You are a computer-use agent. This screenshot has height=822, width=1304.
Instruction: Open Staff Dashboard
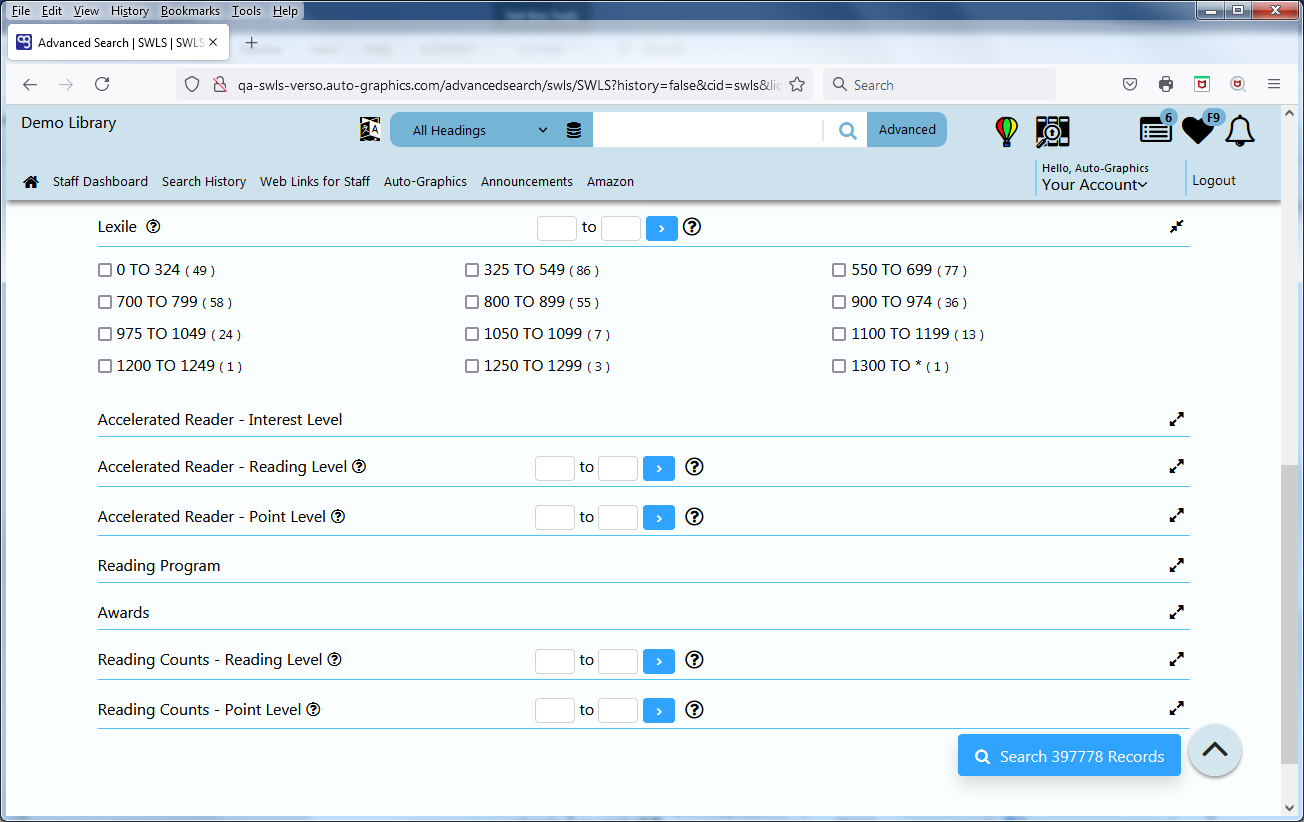pos(100,181)
